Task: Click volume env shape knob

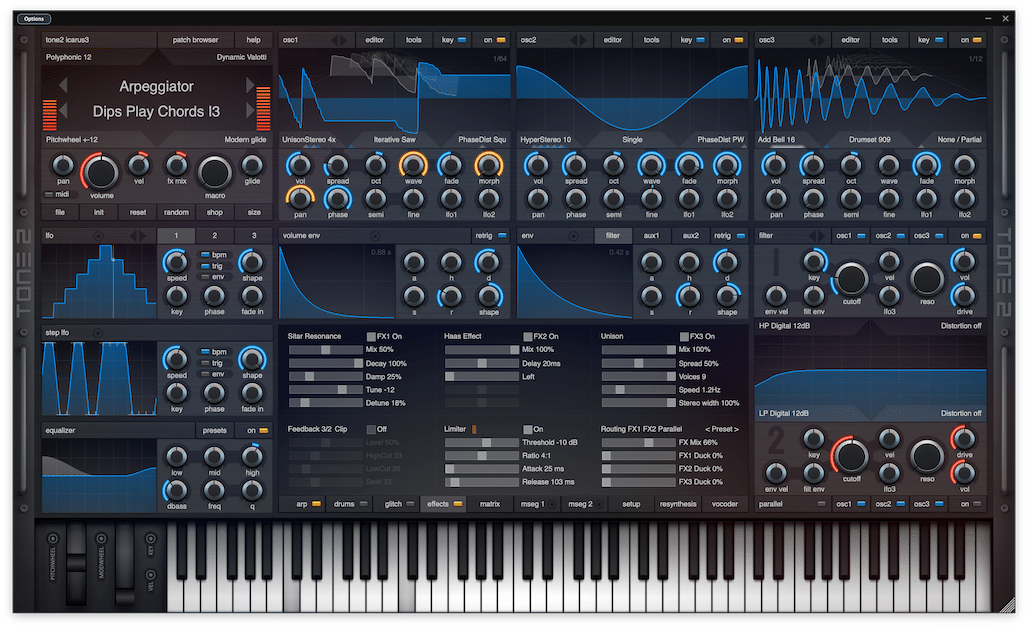Action: (488, 296)
